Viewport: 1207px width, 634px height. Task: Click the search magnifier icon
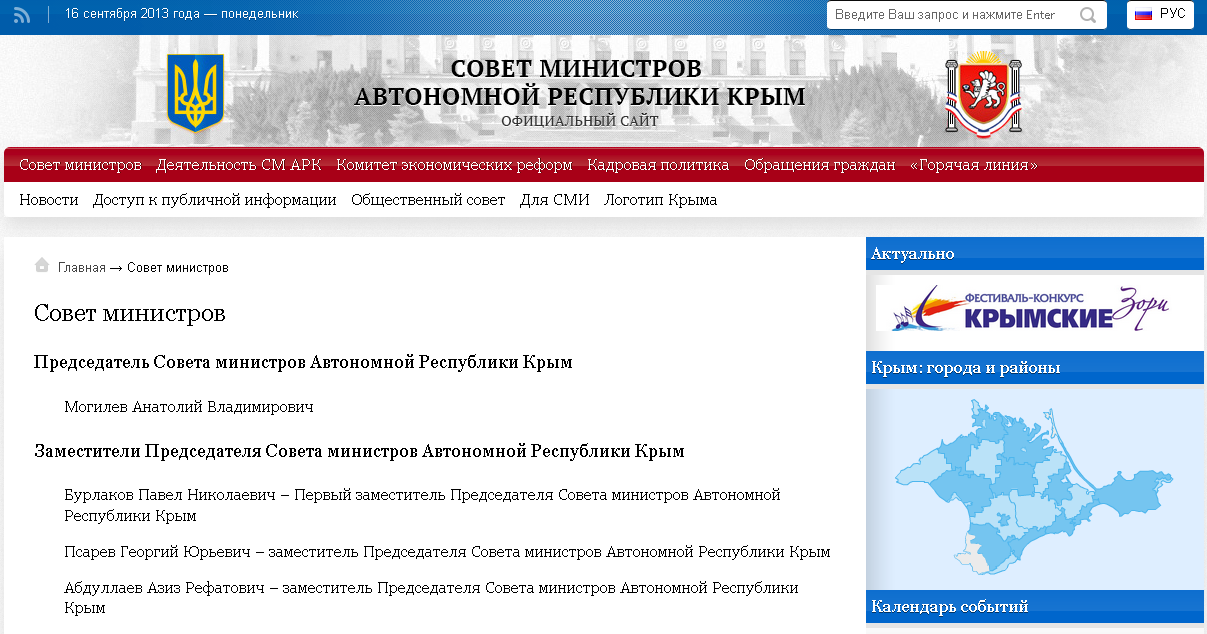[x=1089, y=15]
